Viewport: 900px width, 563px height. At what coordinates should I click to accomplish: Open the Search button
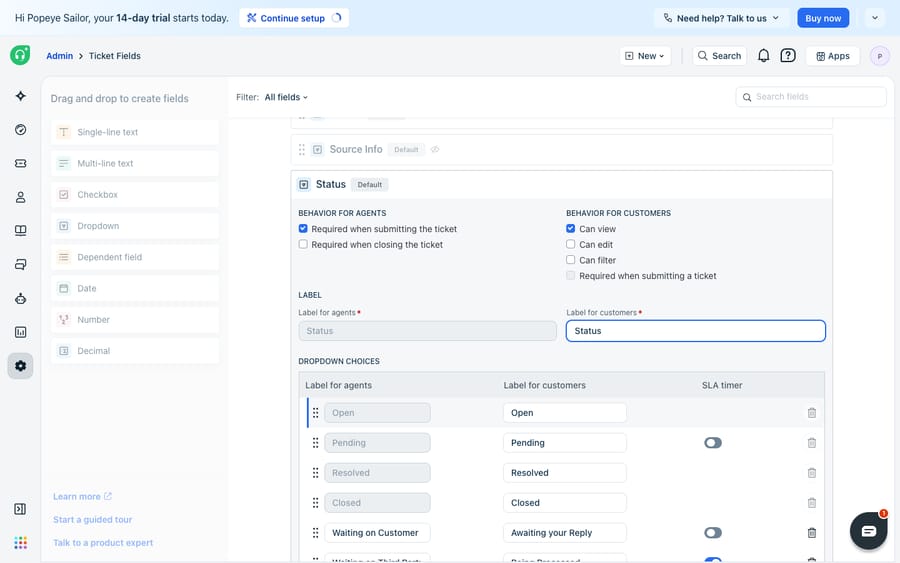(x=719, y=56)
